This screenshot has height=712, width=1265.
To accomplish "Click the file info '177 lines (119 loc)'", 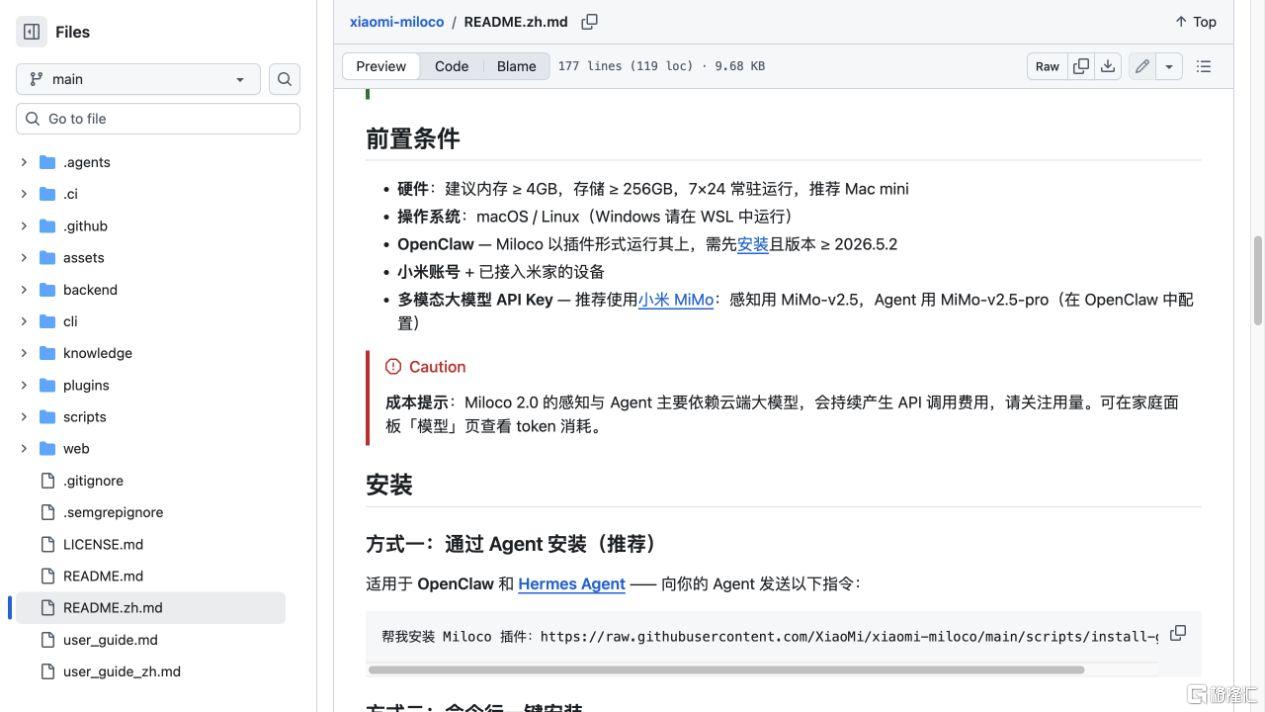I will point(625,66).
